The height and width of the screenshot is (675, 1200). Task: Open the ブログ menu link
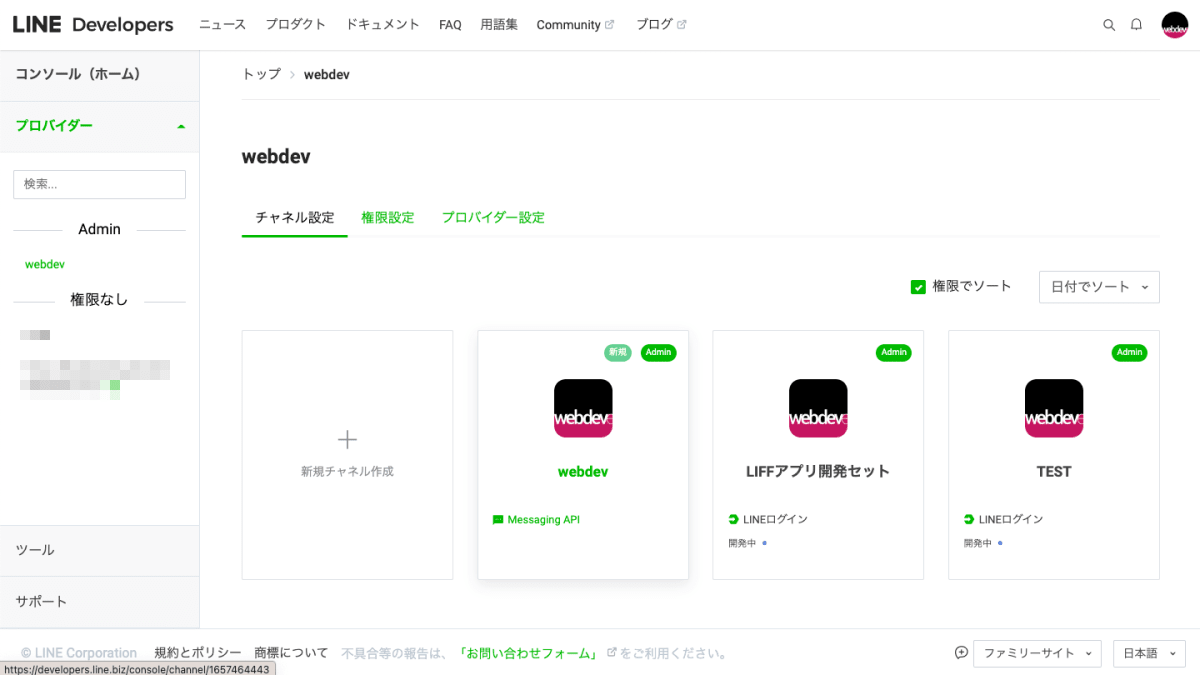tap(654, 25)
